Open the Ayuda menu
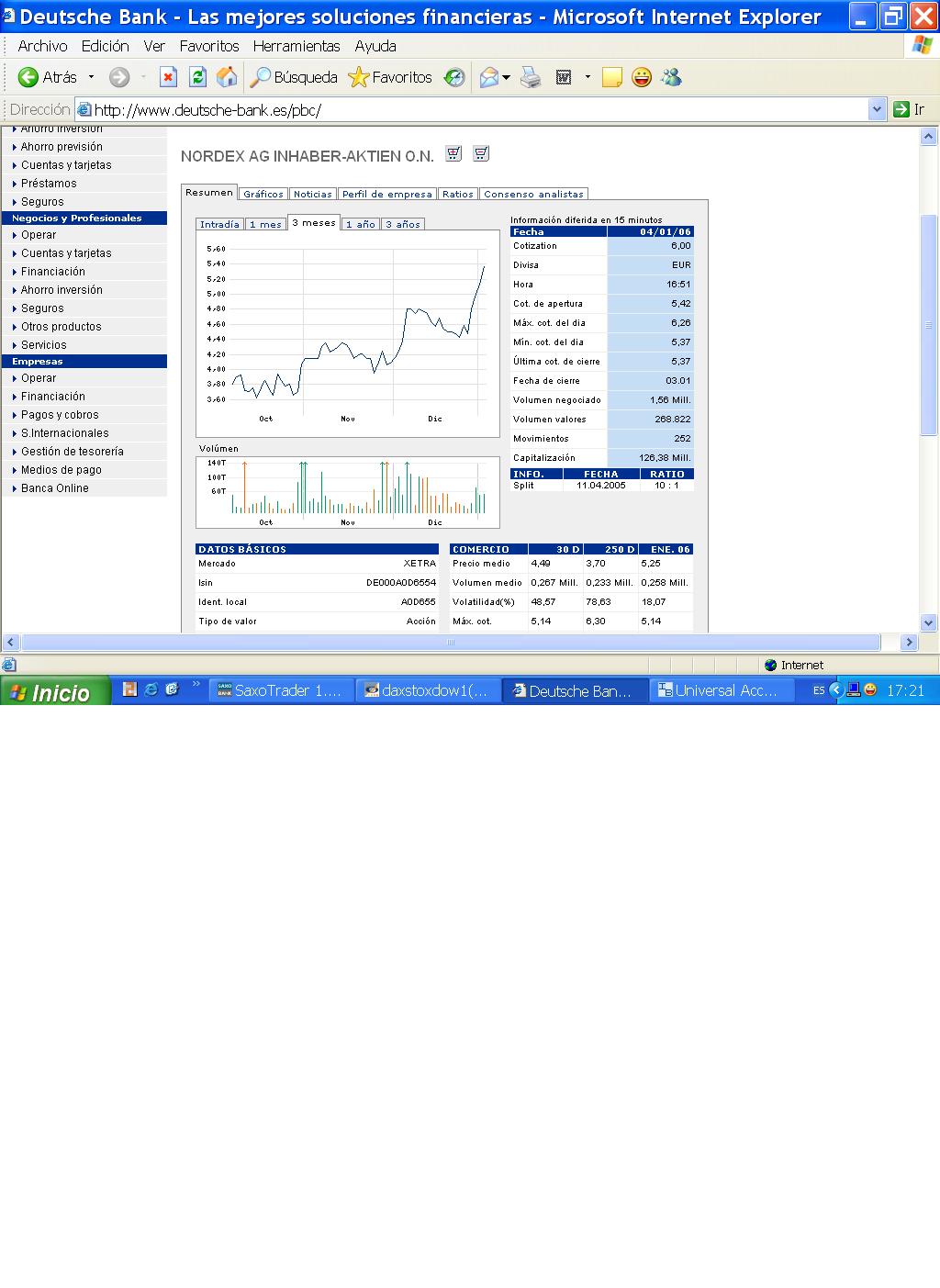This screenshot has height=1288, width=940. (375, 46)
